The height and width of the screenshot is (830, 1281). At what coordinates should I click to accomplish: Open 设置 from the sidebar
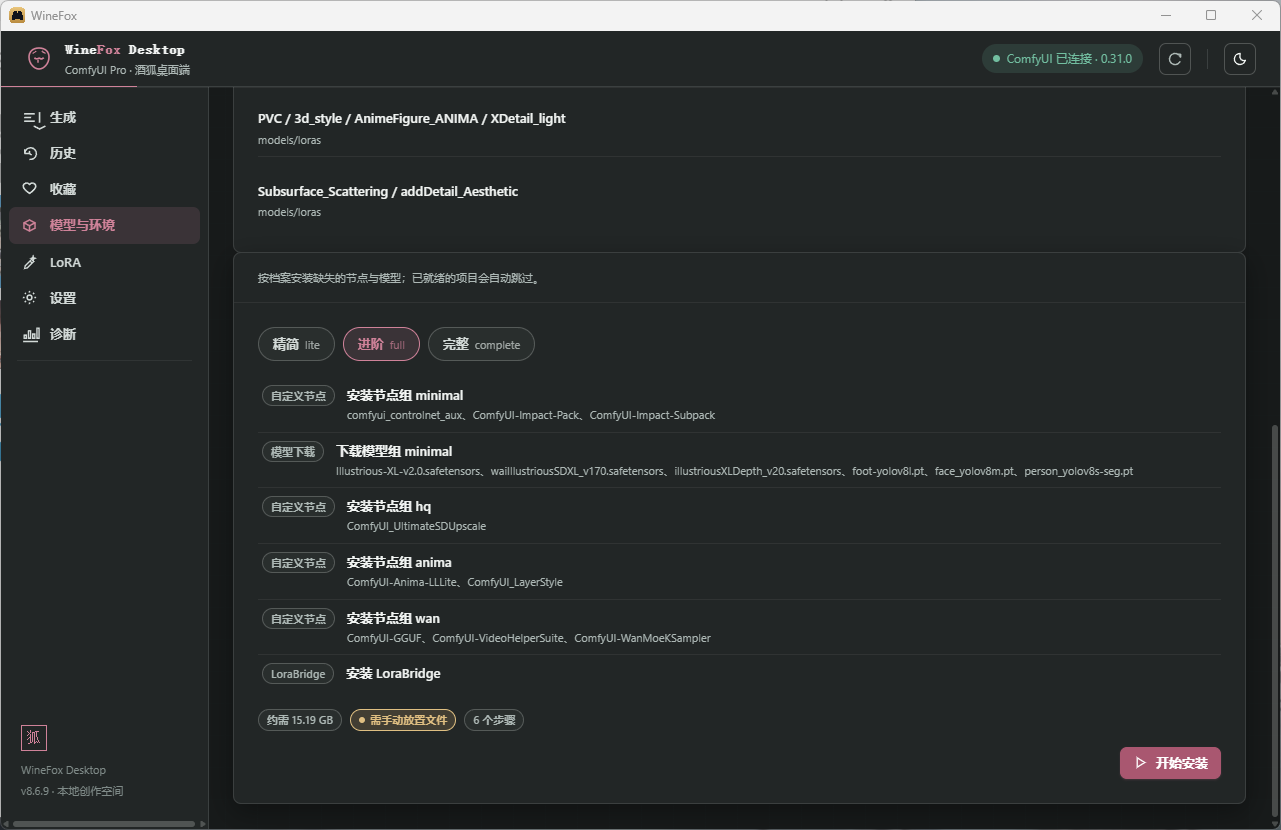104,298
